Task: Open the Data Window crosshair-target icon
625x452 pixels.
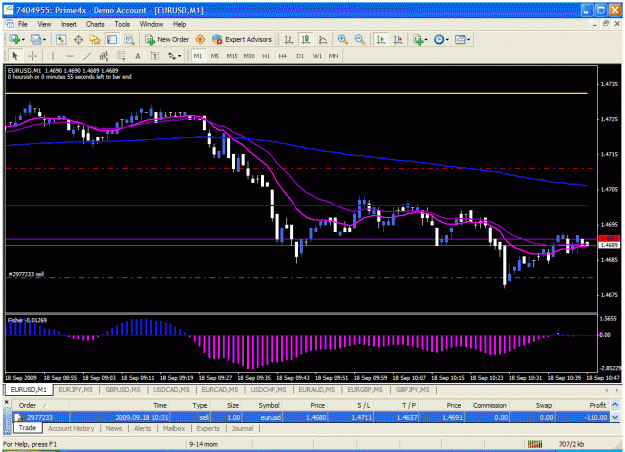Action: (x=78, y=39)
